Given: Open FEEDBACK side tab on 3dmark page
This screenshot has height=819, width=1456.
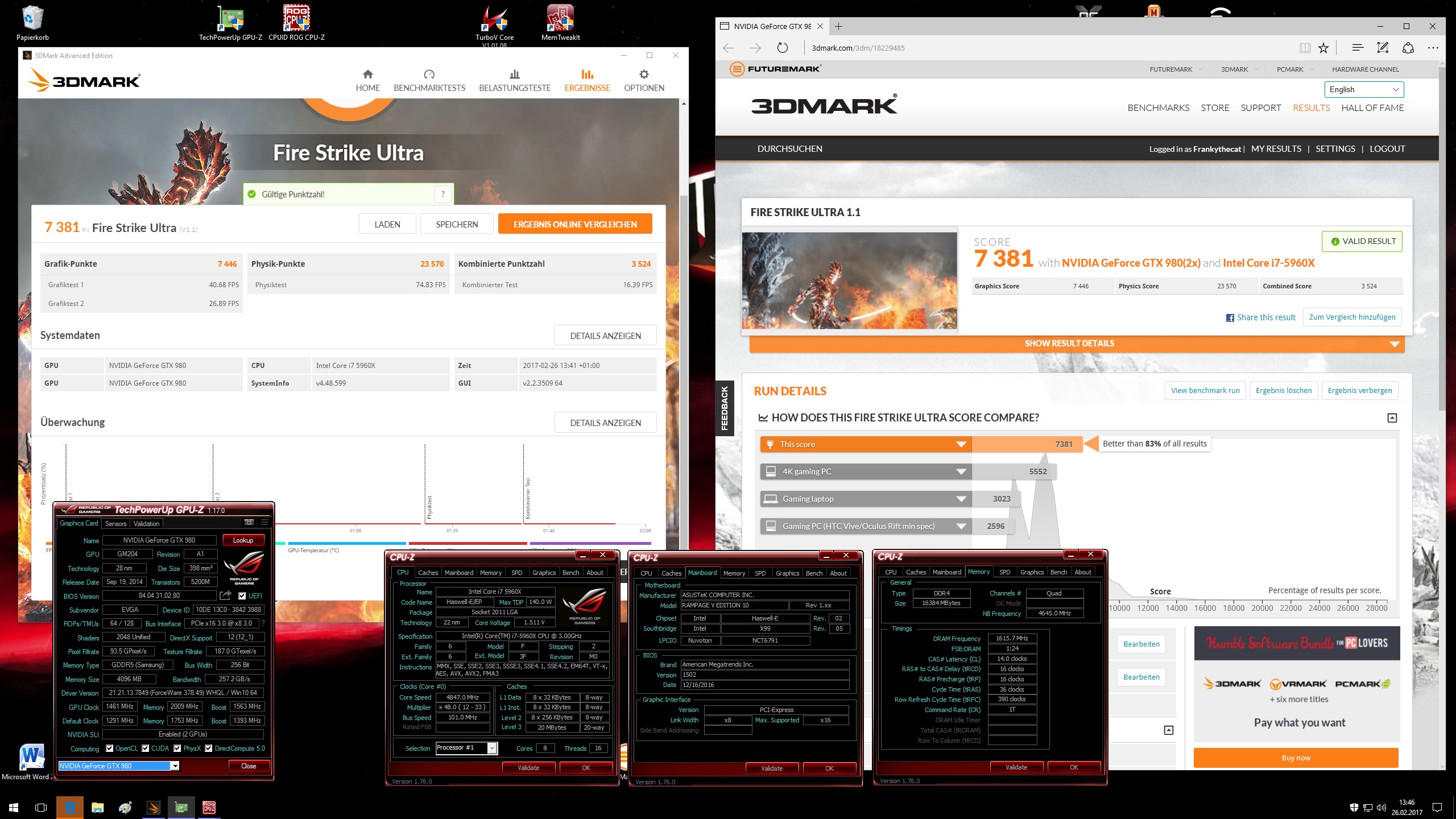Looking at the screenshot, I should [x=725, y=408].
